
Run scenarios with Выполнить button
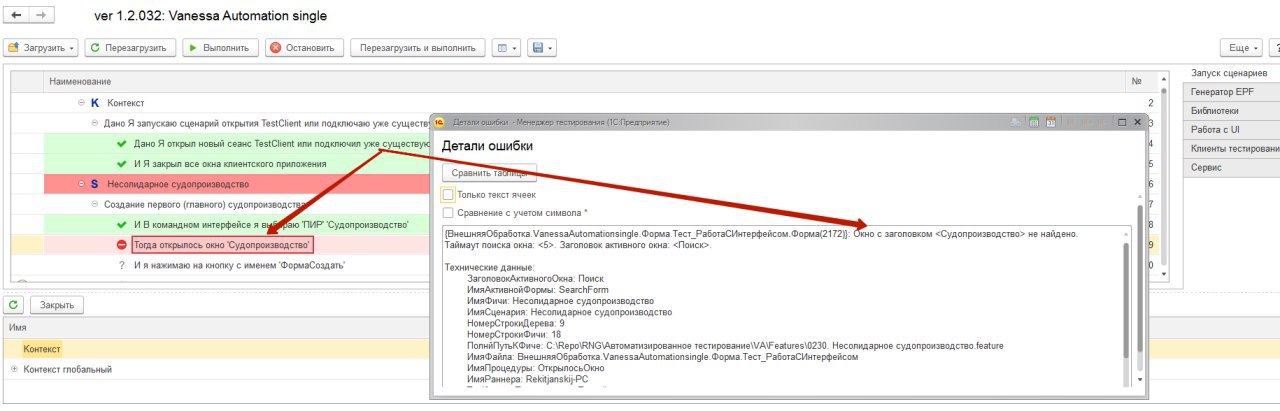[221, 48]
